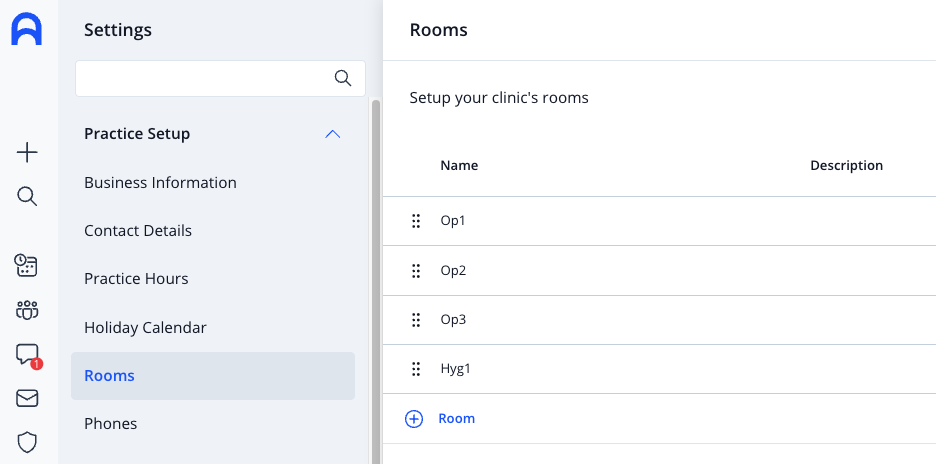Open the plus create icon in sidebar
This screenshot has height=464, width=936.
(27, 153)
